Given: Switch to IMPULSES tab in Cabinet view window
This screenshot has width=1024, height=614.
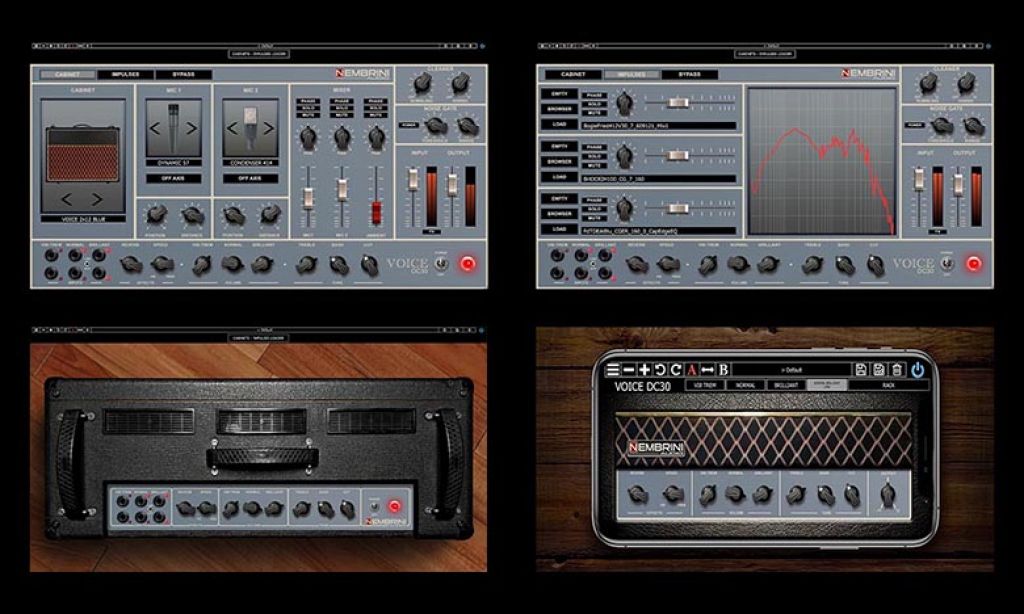Looking at the screenshot, I should tap(125, 74).
